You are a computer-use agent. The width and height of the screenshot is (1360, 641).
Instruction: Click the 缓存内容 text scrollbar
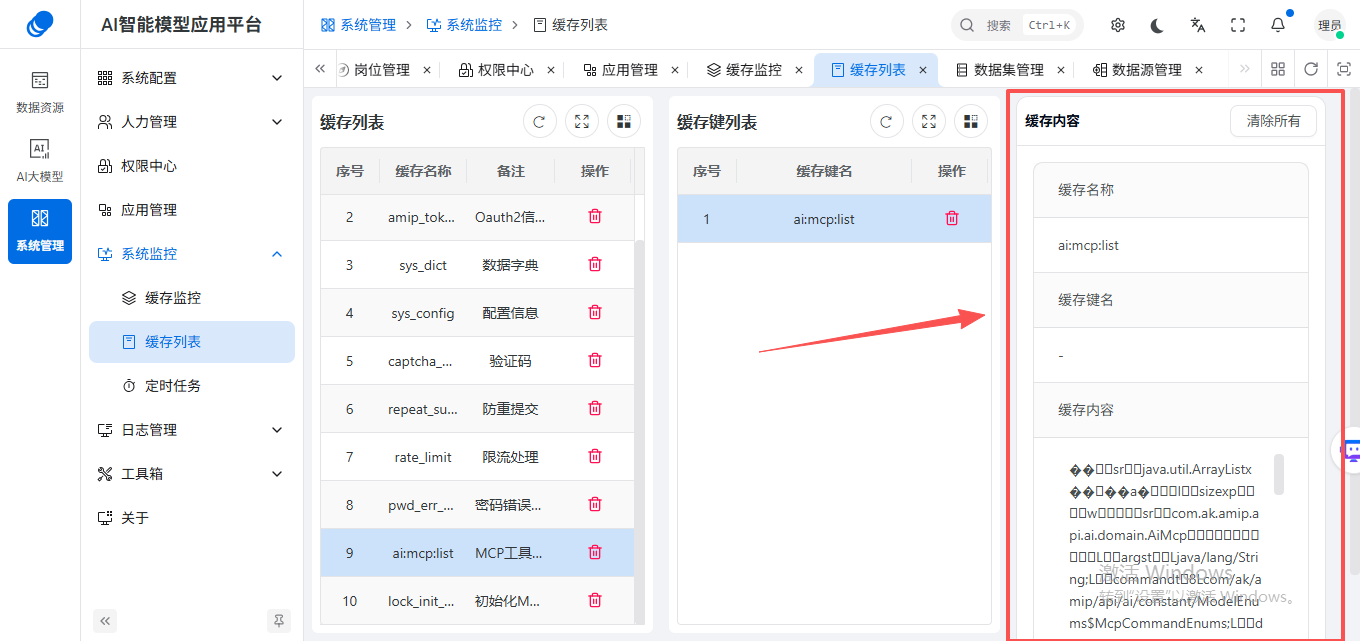pos(1279,474)
